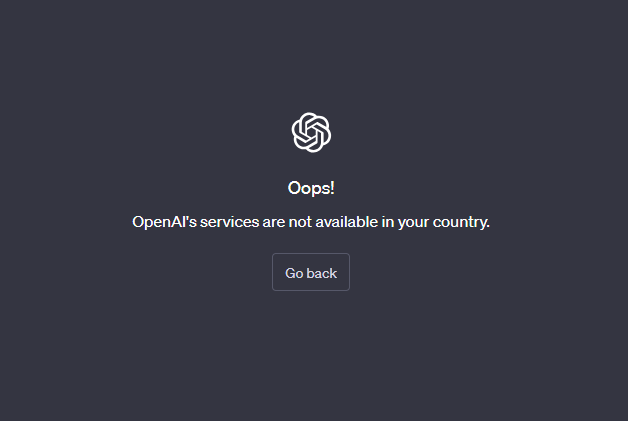
Task: Click the word "services" in the message
Action: pos(229,222)
